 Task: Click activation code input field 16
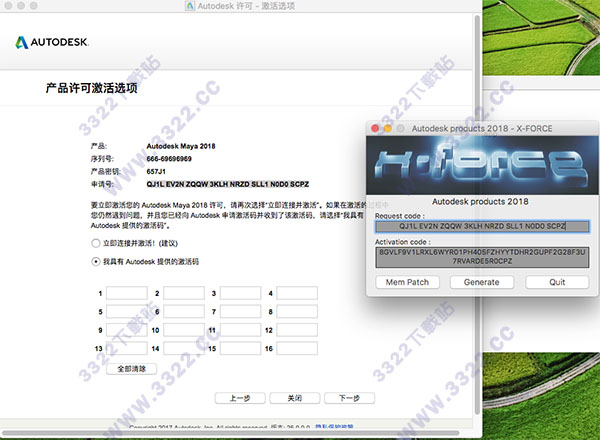[297, 348]
